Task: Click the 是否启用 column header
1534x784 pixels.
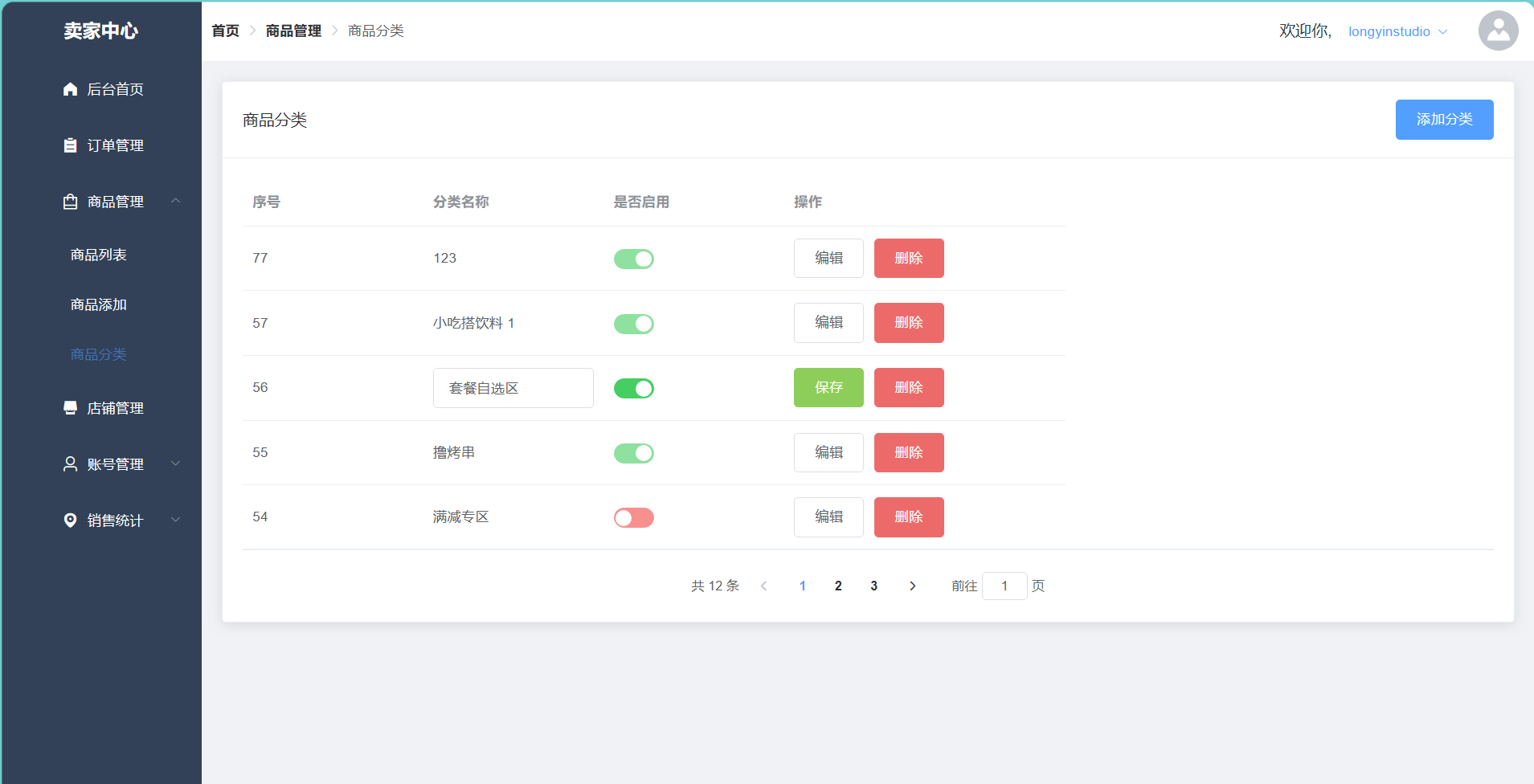Action: (641, 202)
